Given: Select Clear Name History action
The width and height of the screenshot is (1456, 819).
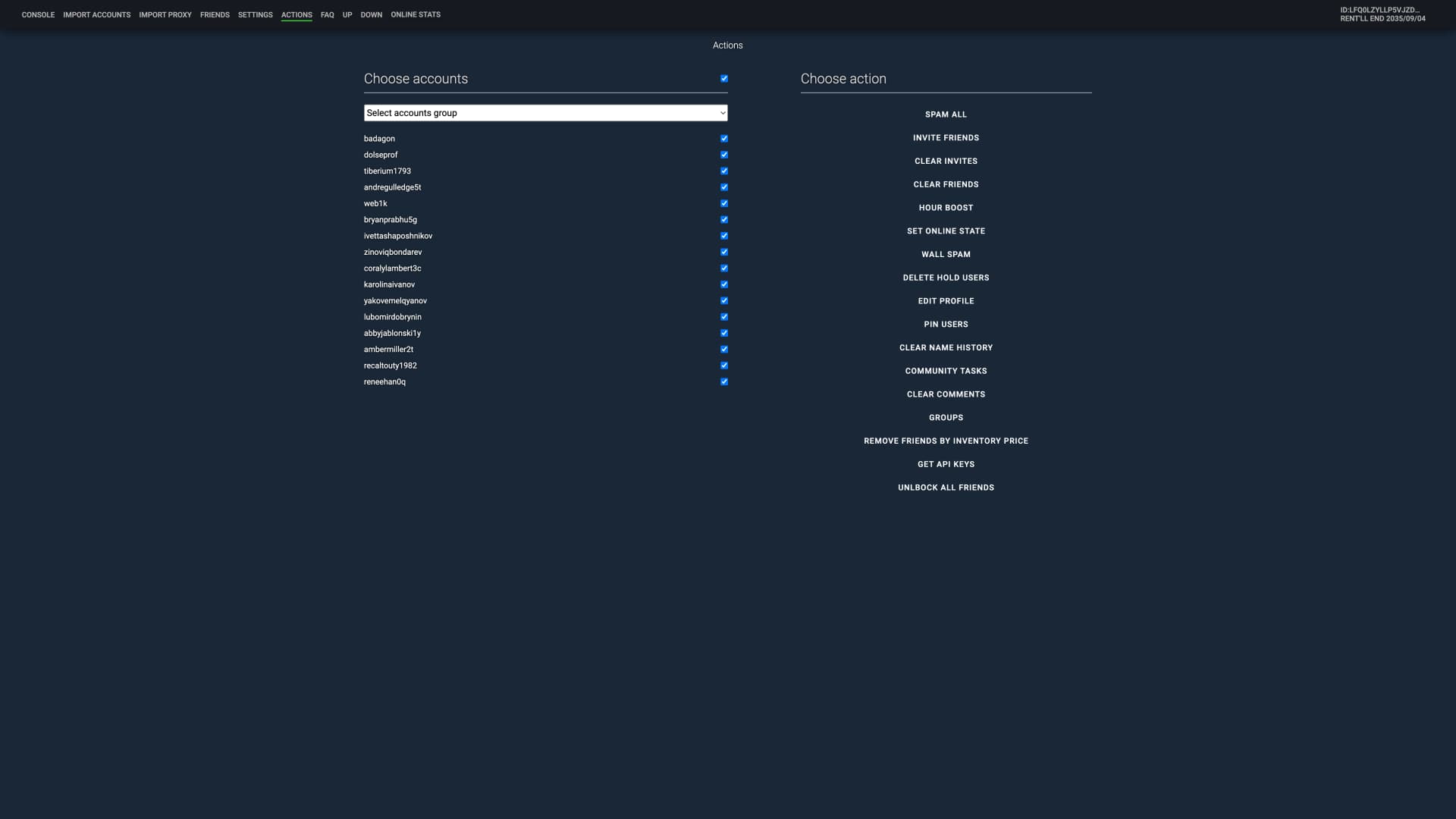Looking at the screenshot, I should [x=946, y=348].
